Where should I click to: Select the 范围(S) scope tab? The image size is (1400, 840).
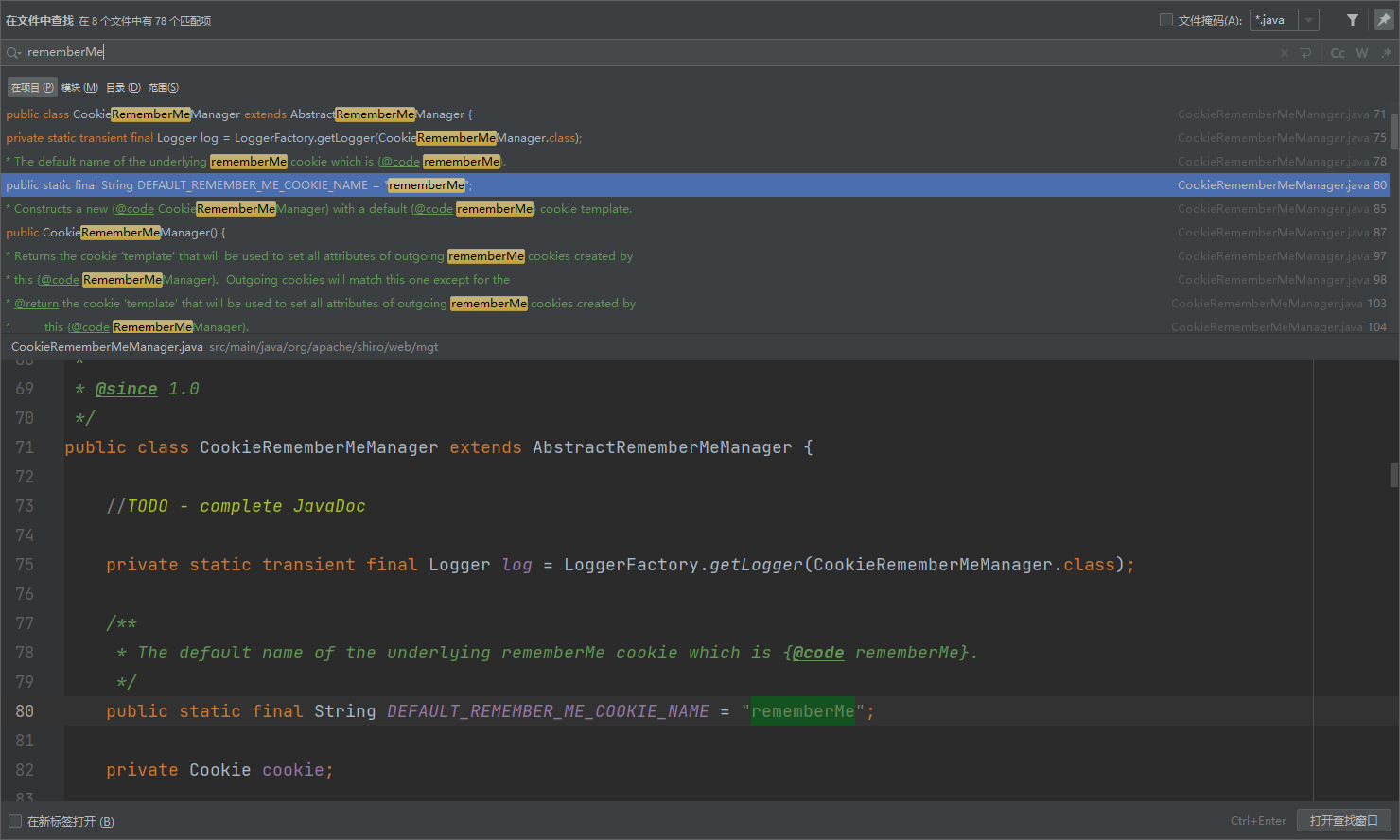[x=164, y=88]
